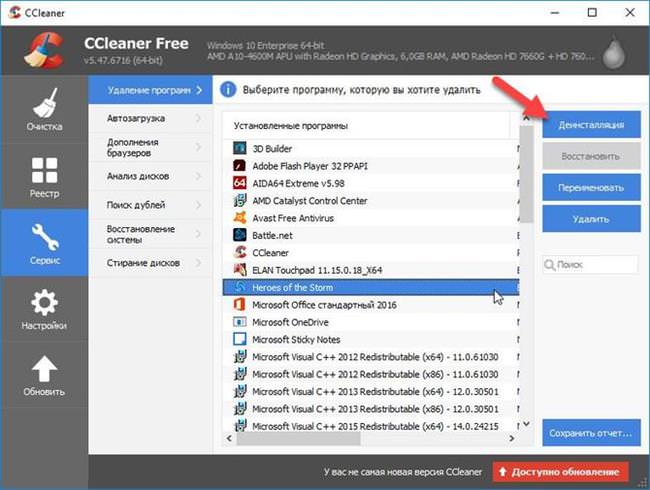650x490 pixels.
Task: Open the Очистка cleaner section
Action: tap(44, 110)
